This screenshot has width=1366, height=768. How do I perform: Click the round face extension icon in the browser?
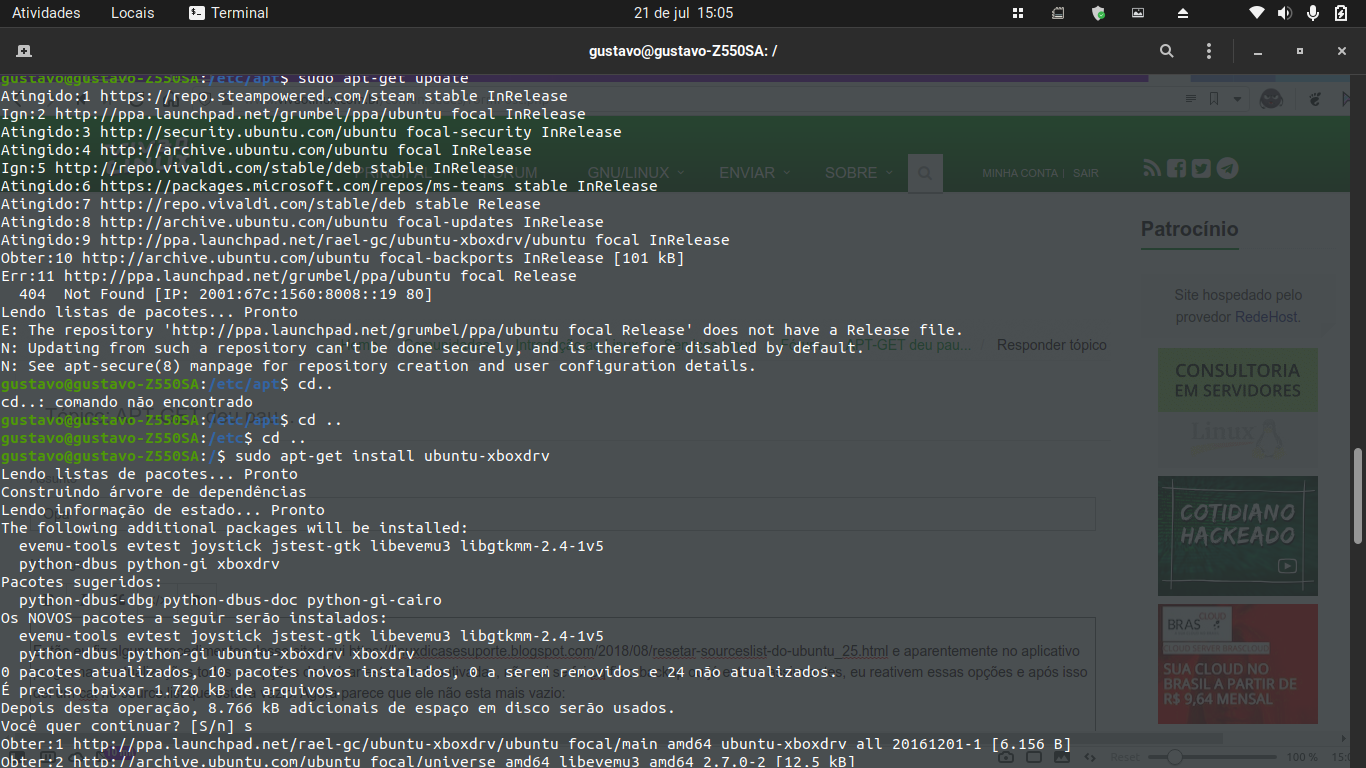point(1271,99)
